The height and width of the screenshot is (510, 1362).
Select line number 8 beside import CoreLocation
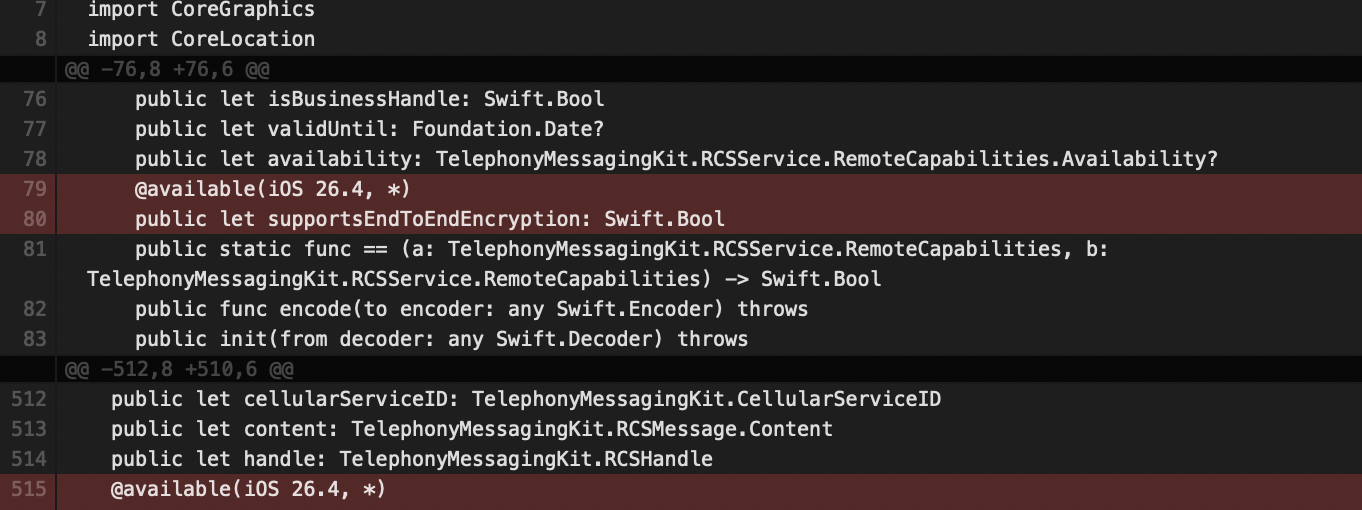(40, 40)
